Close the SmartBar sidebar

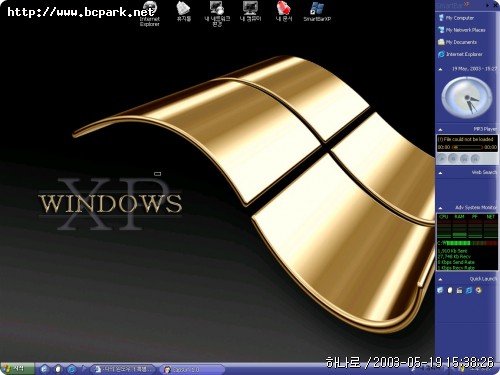pos(495,5)
